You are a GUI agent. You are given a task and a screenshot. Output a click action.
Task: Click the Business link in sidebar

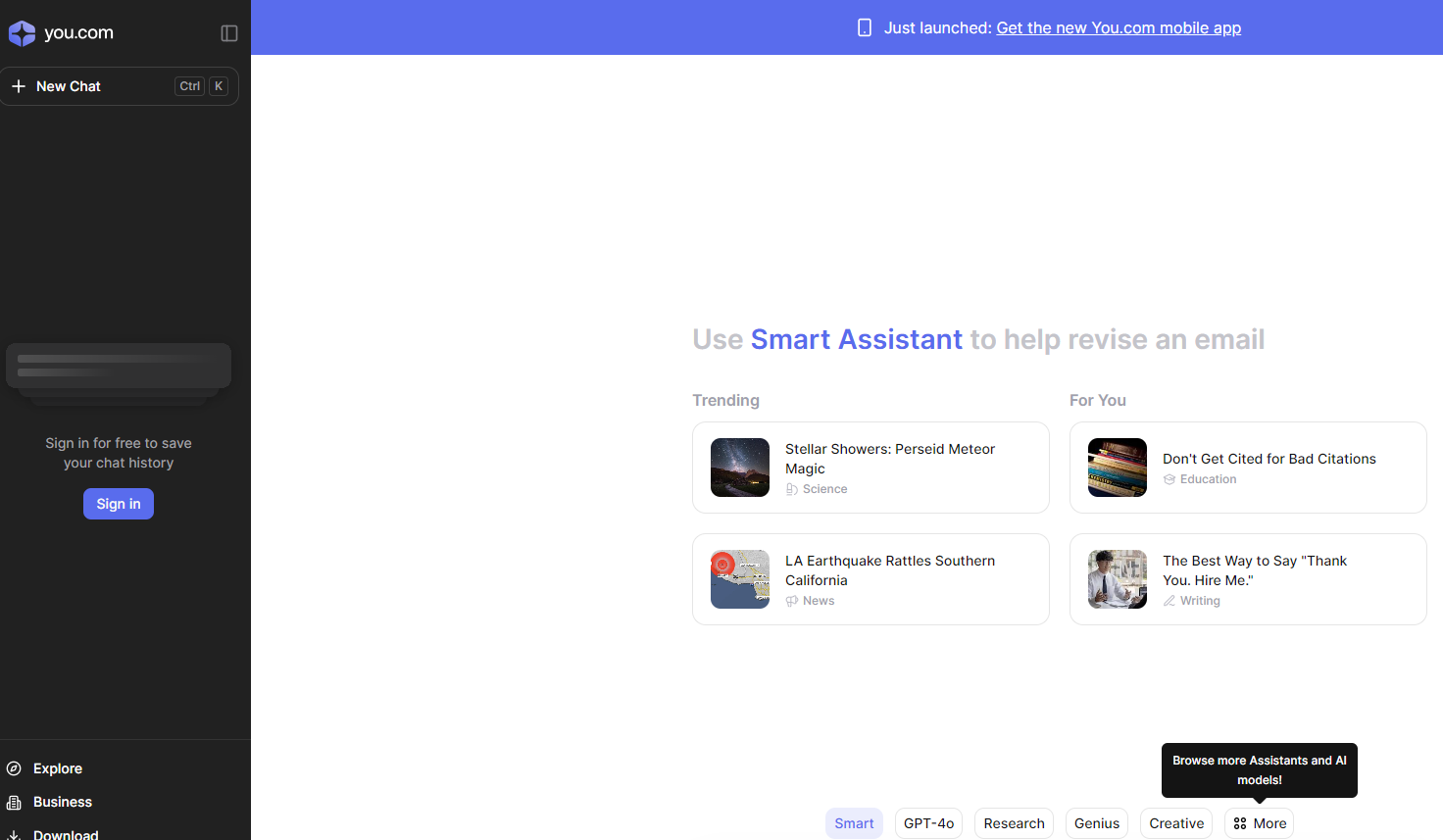tap(63, 802)
